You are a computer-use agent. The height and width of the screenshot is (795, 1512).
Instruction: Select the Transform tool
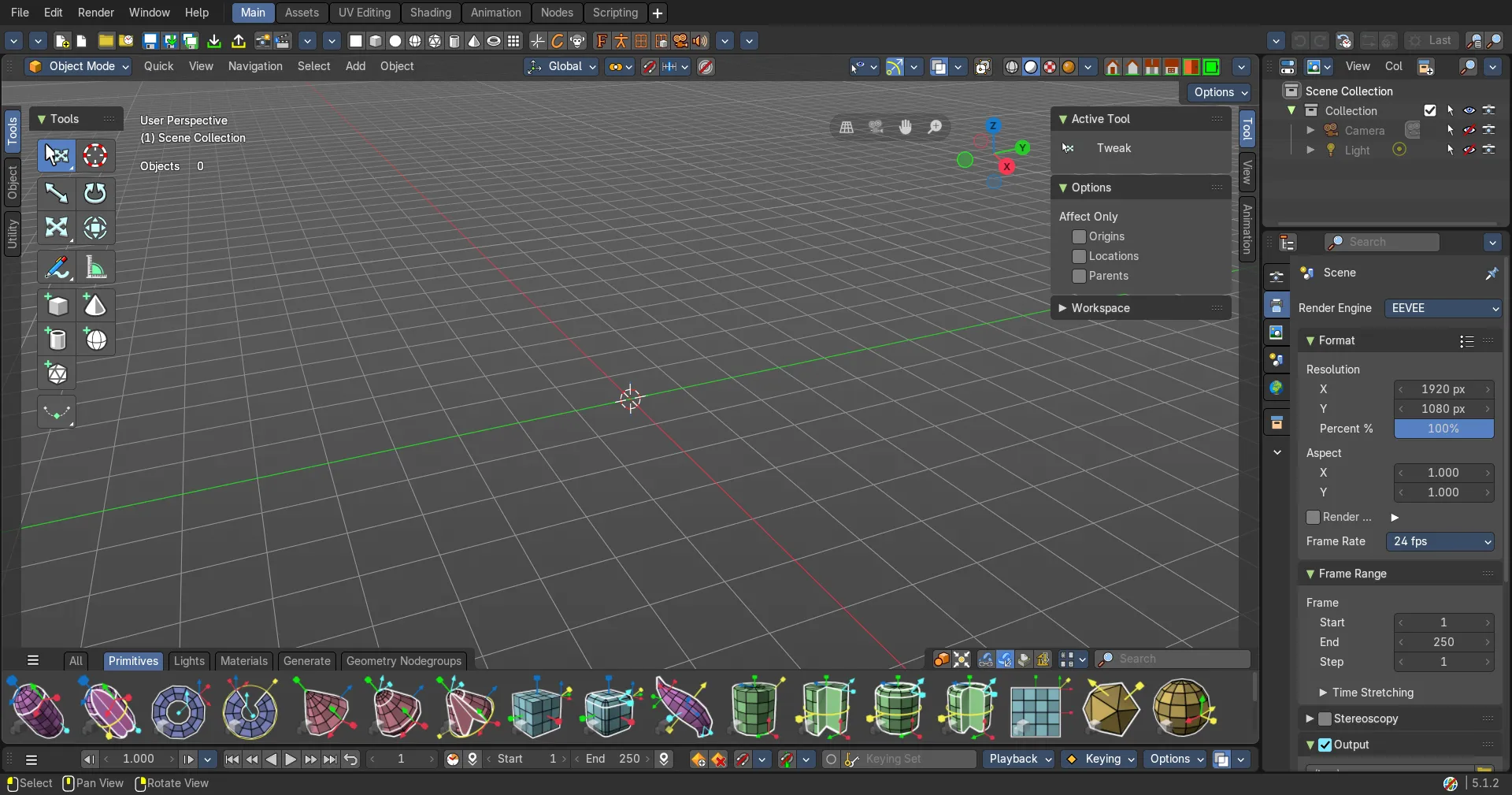pos(95,228)
